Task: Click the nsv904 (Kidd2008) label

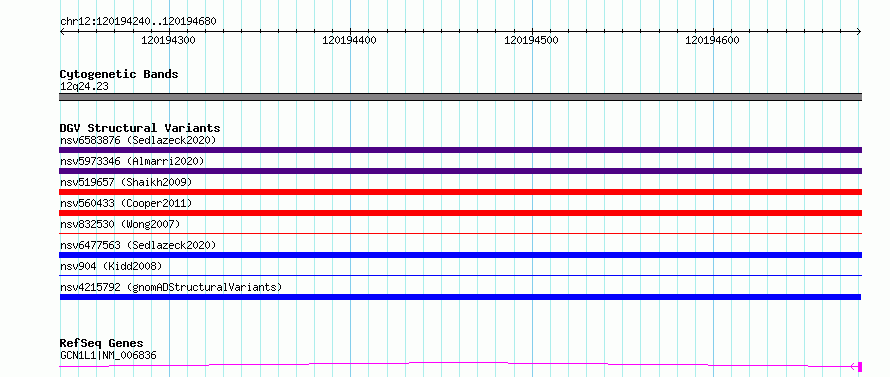Action: [x=111, y=266]
